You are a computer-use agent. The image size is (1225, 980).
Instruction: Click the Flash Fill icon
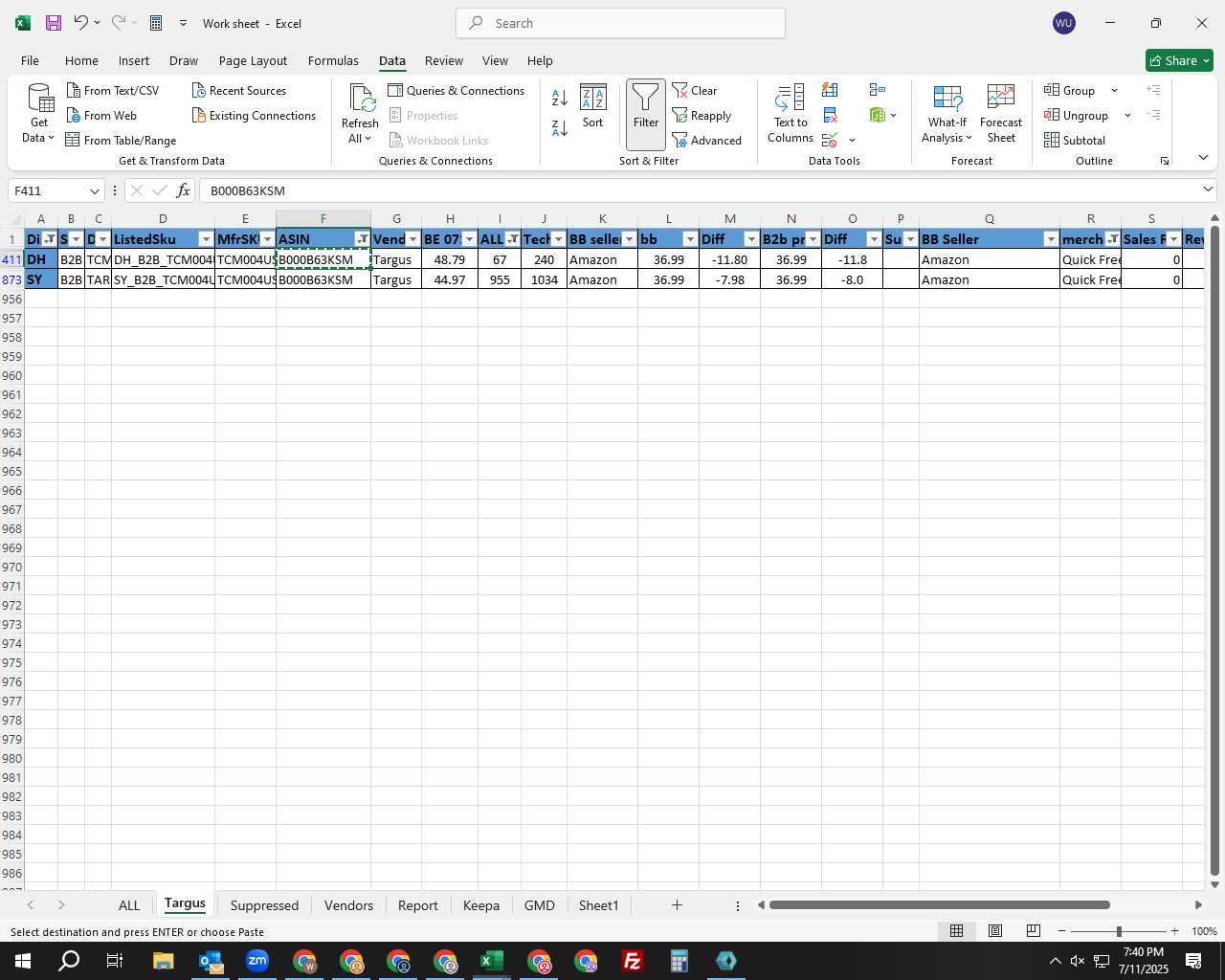831,90
